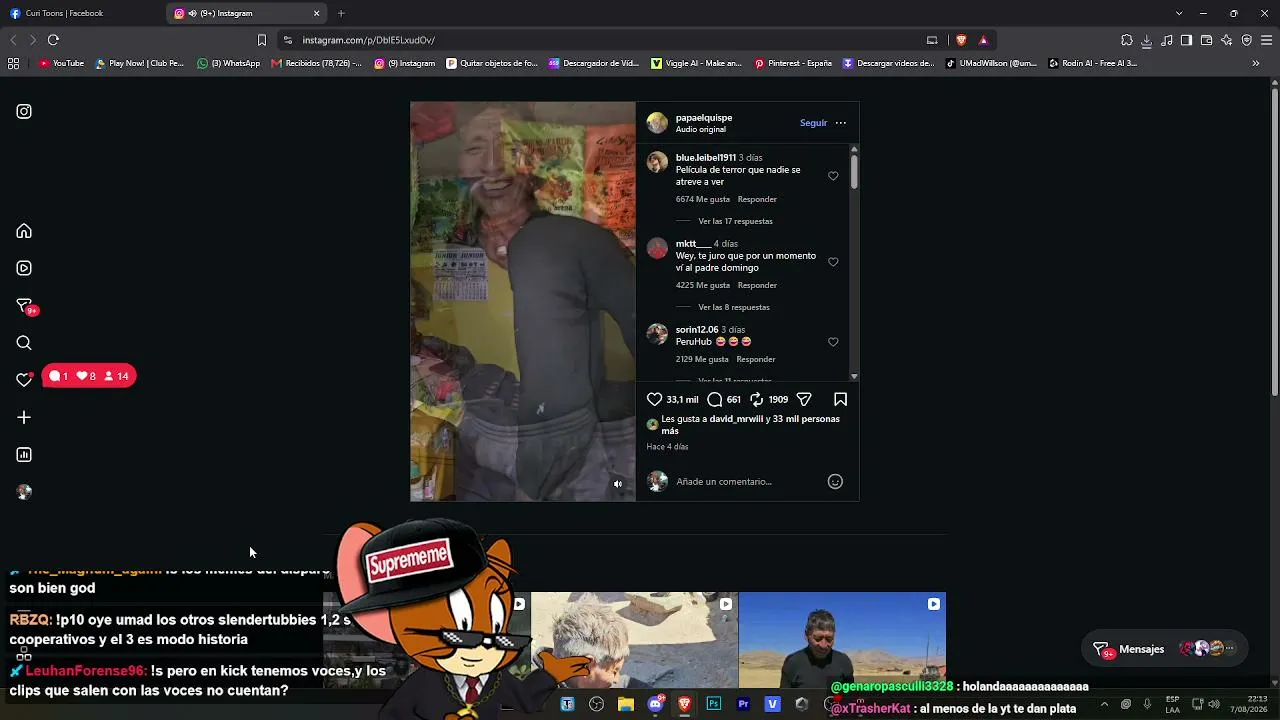The height and width of the screenshot is (720, 1280).
Task: Open Photoshop from the taskbar
Action: click(x=714, y=704)
